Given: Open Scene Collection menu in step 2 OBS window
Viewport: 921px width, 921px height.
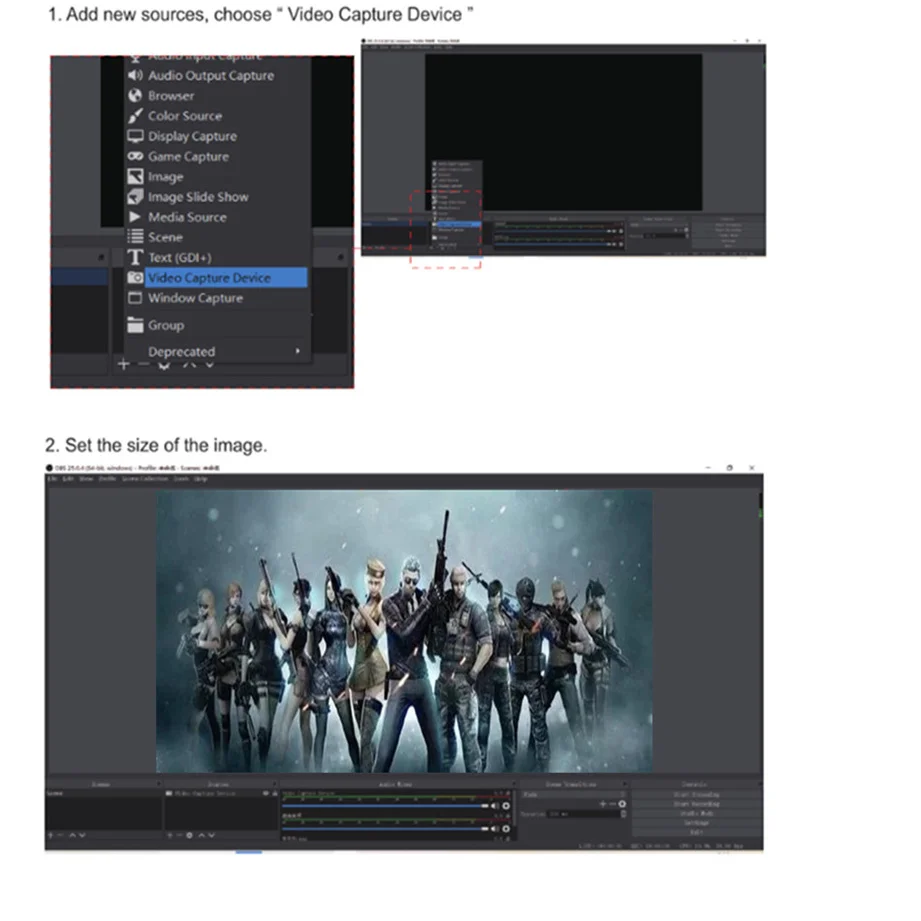Looking at the screenshot, I should point(145,479).
